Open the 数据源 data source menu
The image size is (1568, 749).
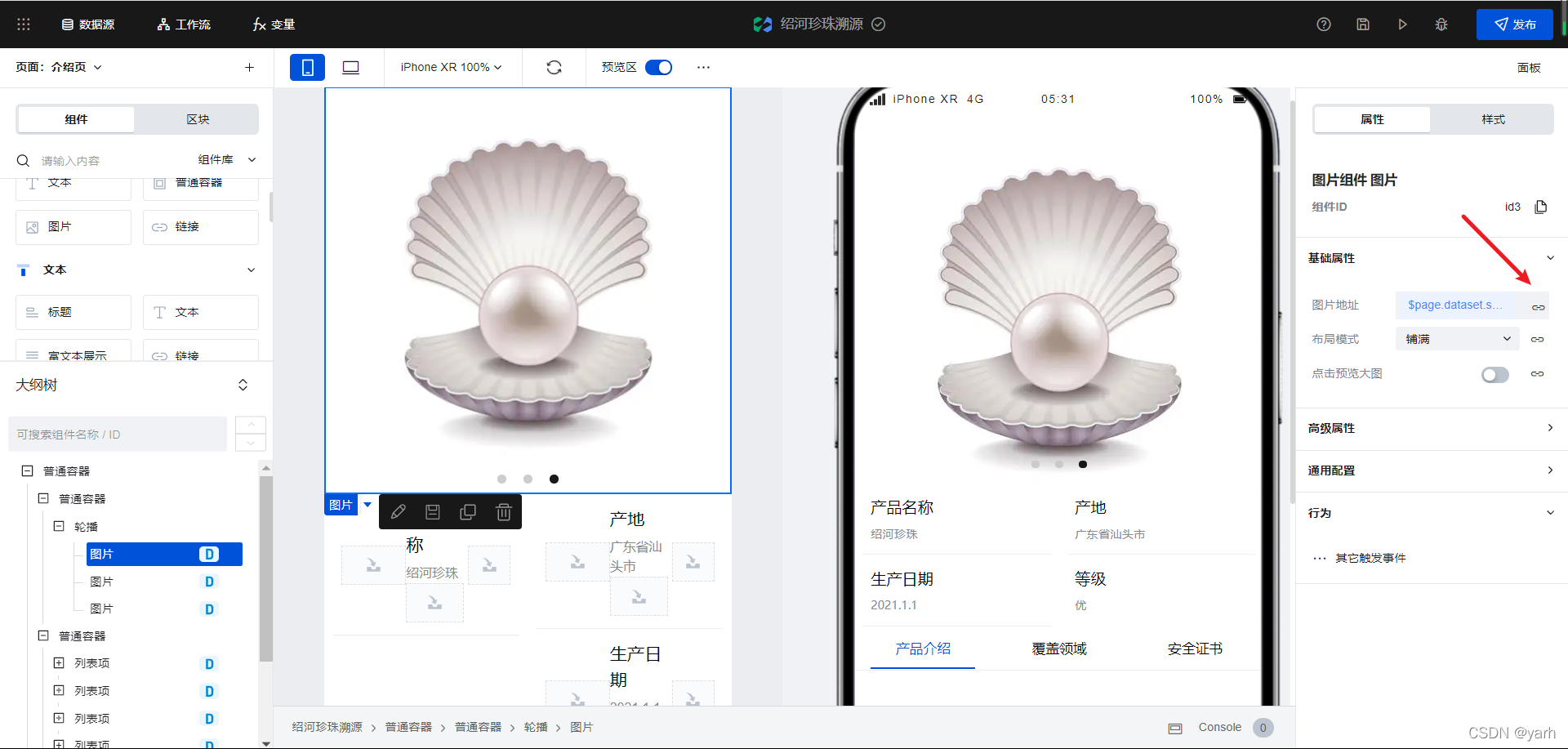tap(88, 25)
